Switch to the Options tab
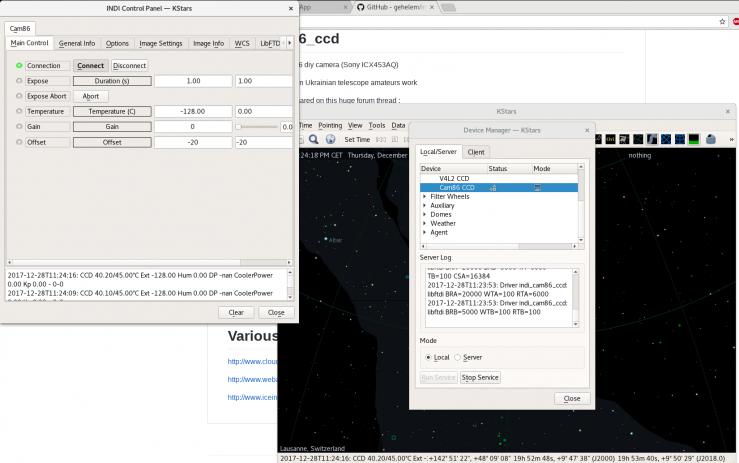 pyautogui.click(x=117, y=43)
